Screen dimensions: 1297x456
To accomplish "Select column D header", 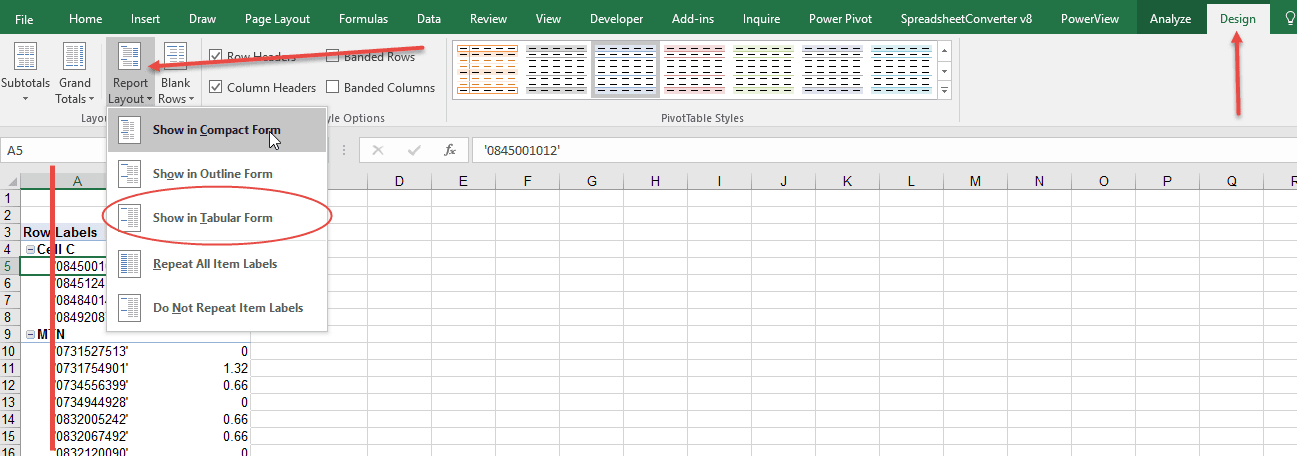I will point(399,181).
